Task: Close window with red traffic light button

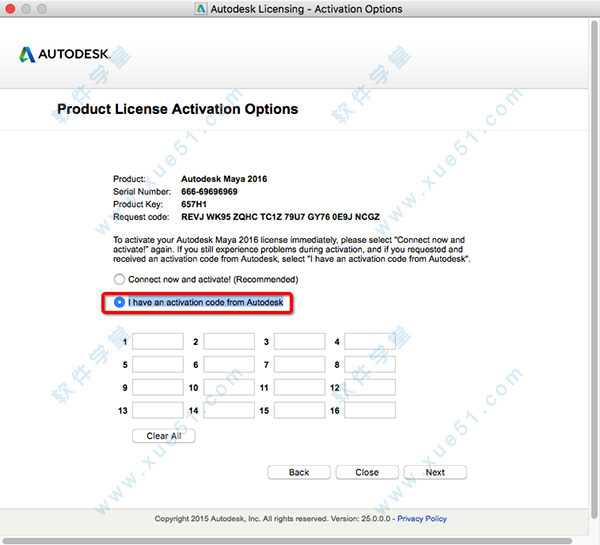Action: pyautogui.click(x=10, y=8)
